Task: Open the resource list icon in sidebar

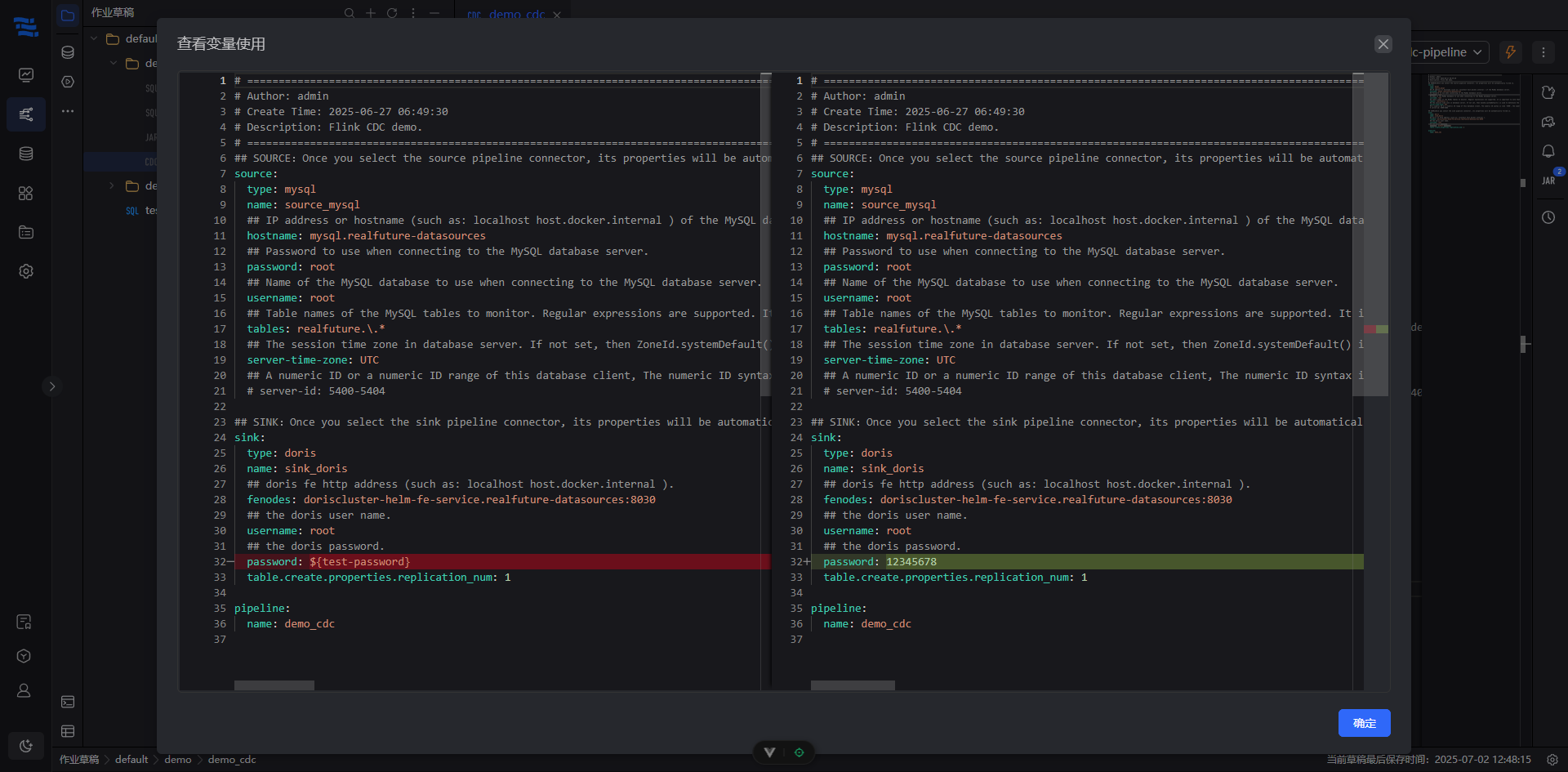Action: (26, 232)
